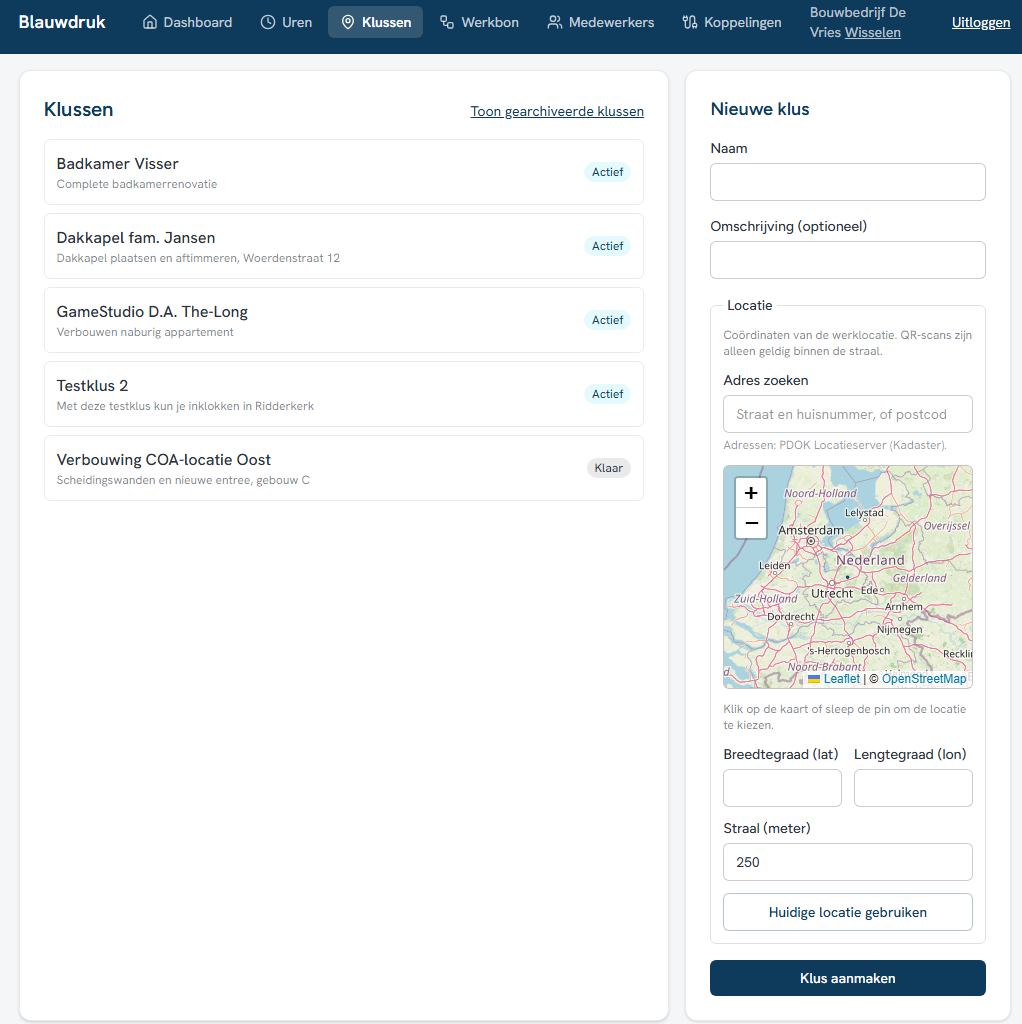Click the Adres zoeken search field

pyautogui.click(x=848, y=414)
